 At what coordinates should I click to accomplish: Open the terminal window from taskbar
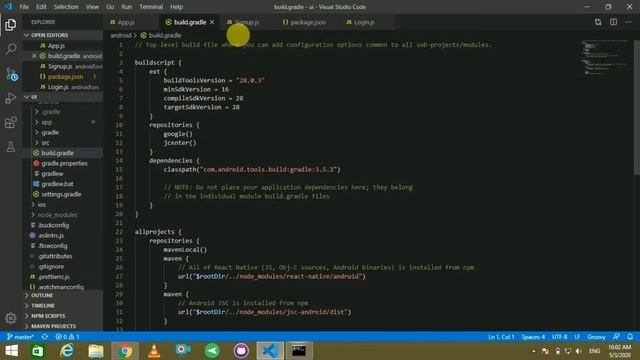coord(299,351)
